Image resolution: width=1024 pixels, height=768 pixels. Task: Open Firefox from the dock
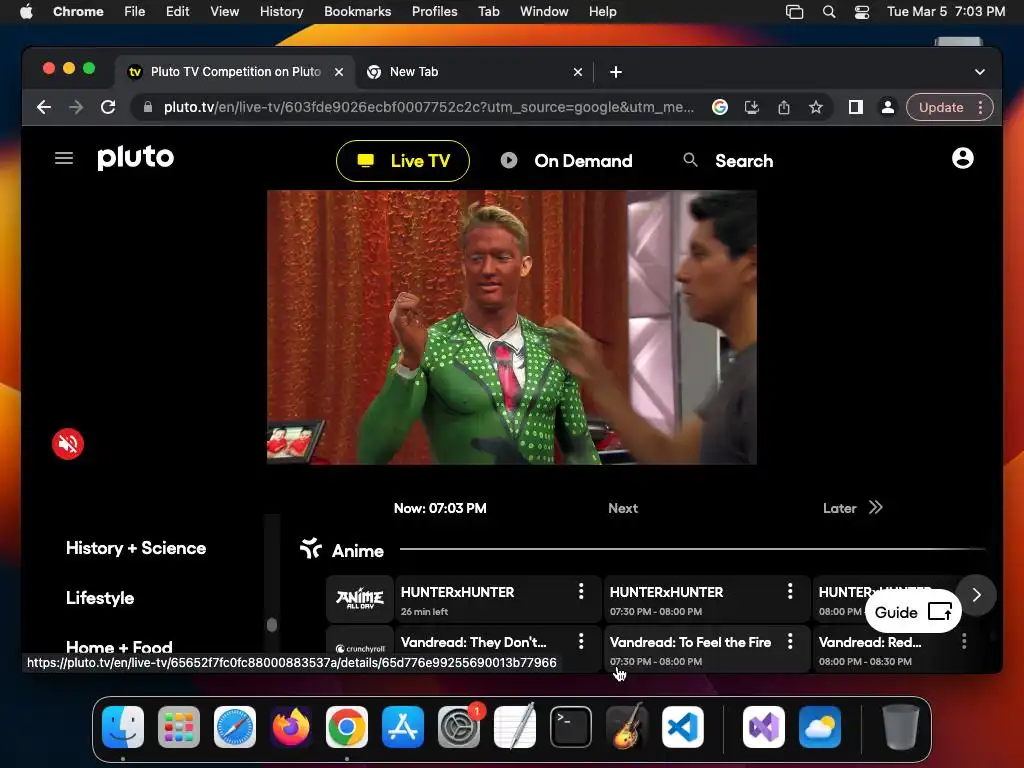click(x=291, y=727)
